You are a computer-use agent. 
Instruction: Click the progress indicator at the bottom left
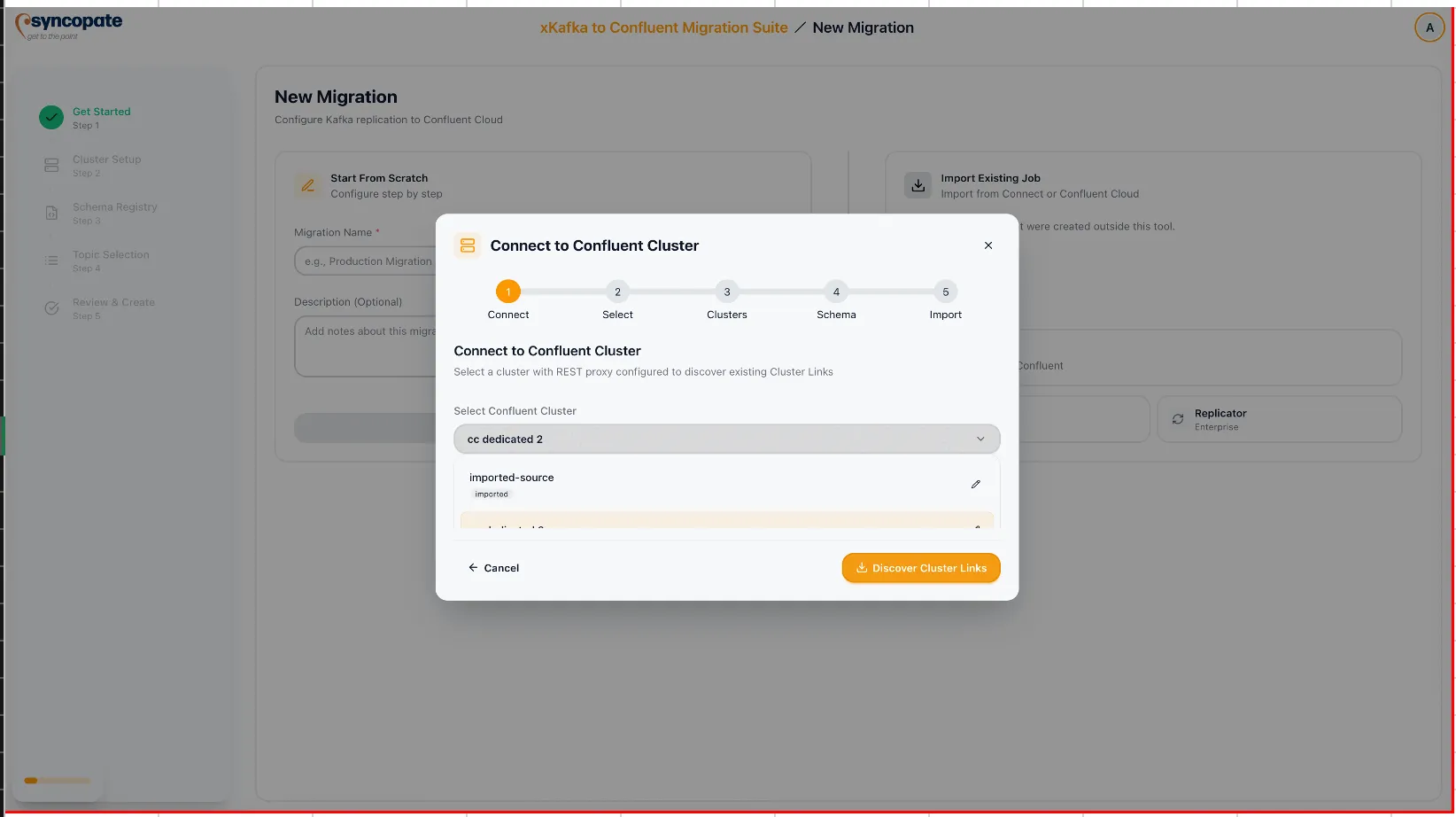click(57, 781)
